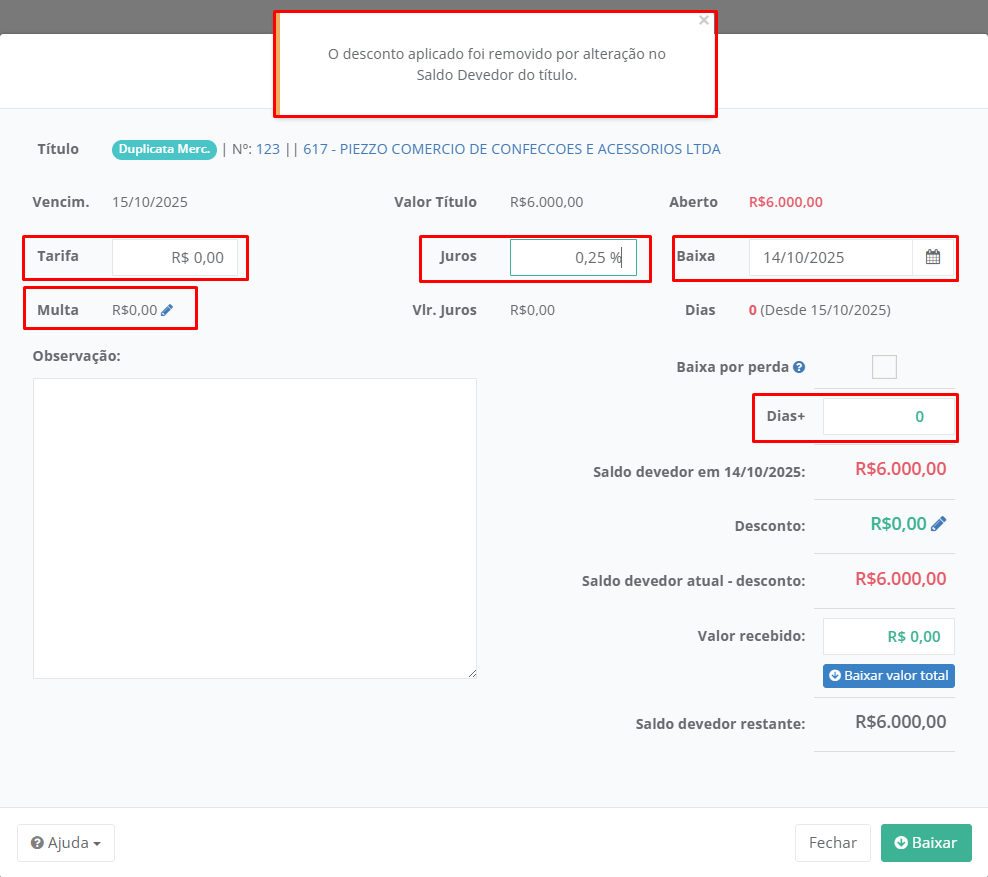Click the Baixa por perda help icon
Viewport: 988px width, 877px height.
pyautogui.click(x=799, y=367)
